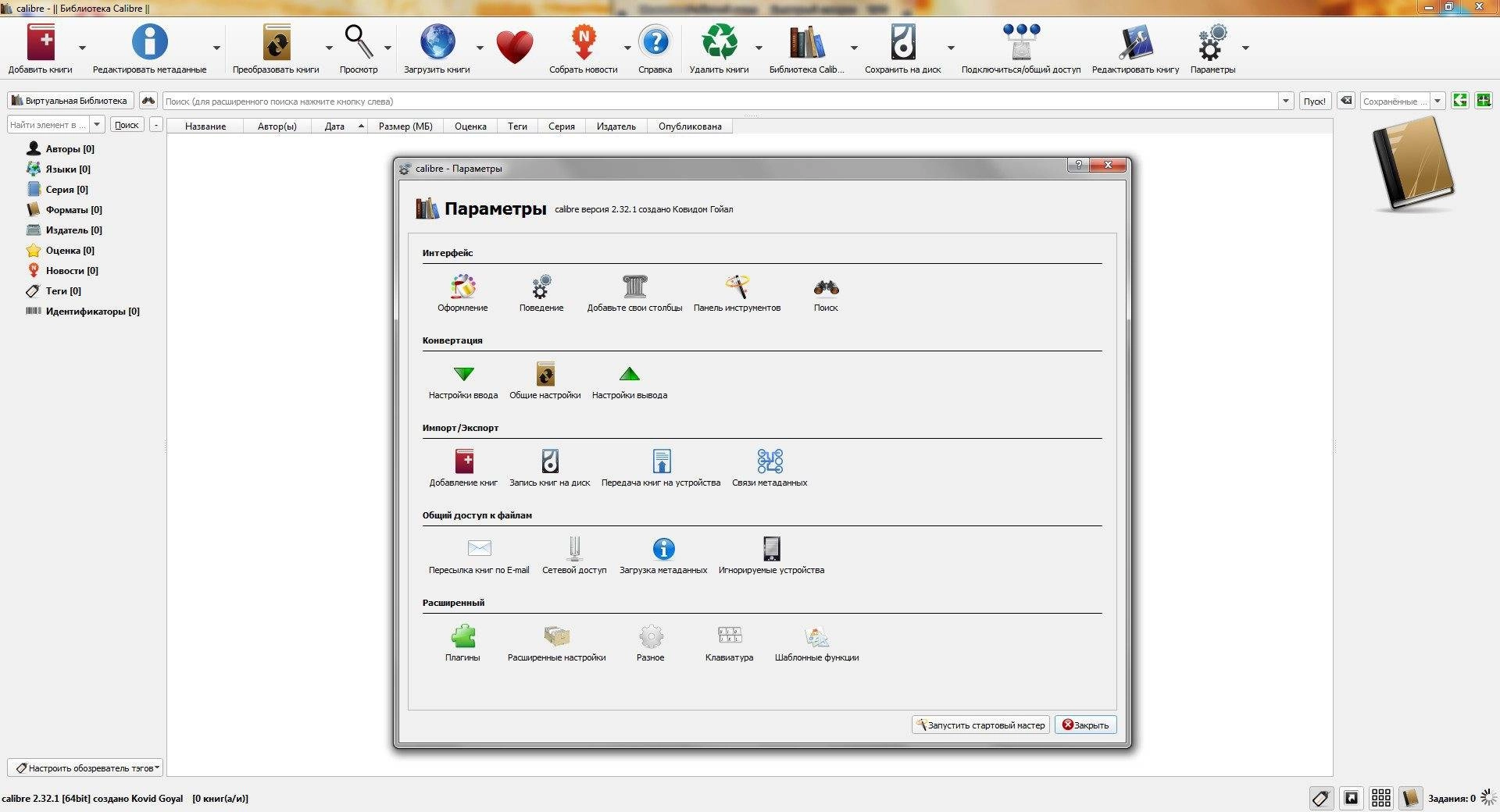Viewport: 1500px width, 812px height.
Task: Open Панель инструментов preferences
Action: 737,294
